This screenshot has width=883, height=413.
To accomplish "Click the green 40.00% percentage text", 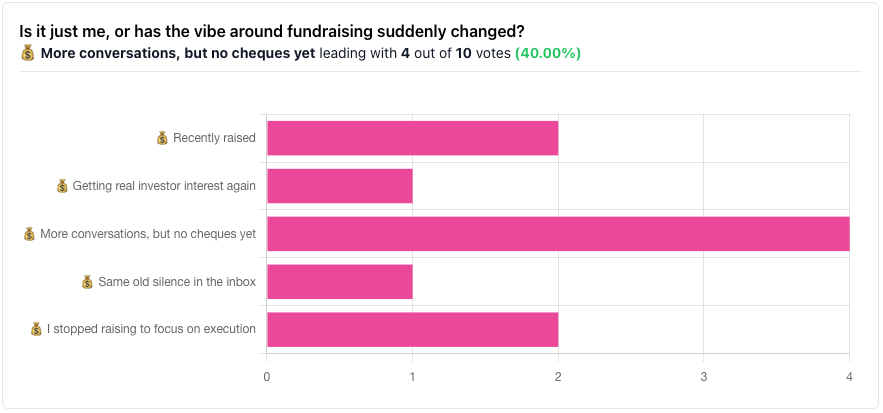I will (x=547, y=53).
